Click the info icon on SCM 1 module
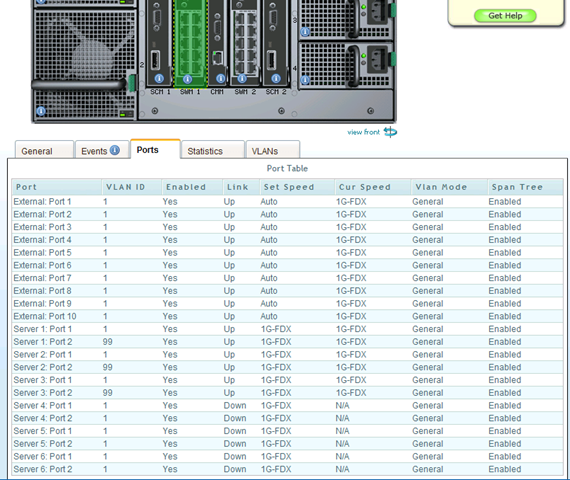570x480 pixels. pos(159,79)
